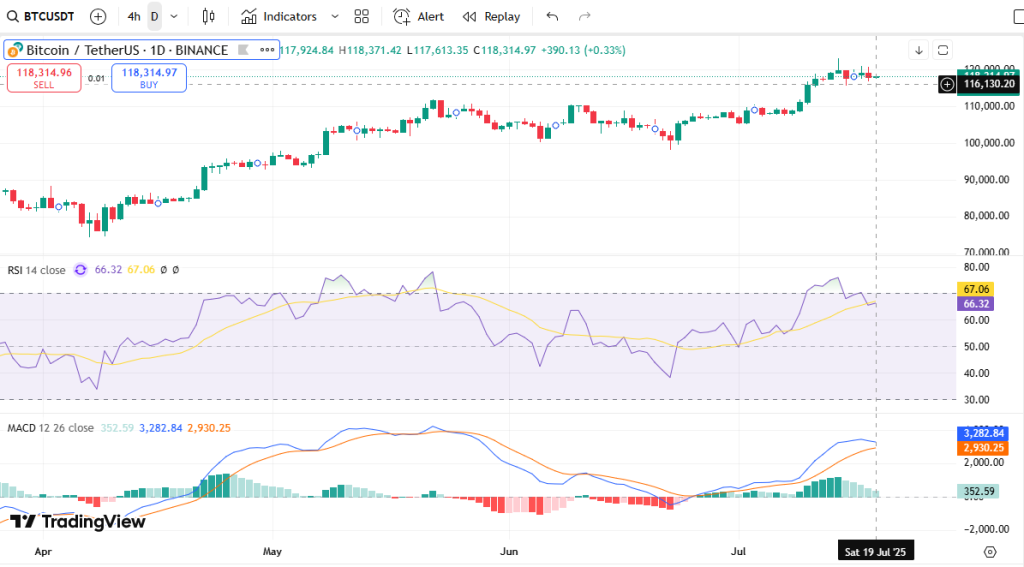Click the down arrow button on chart
Image resolution: width=1024 pixels, height=567 pixels.
[x=919, y=50]
